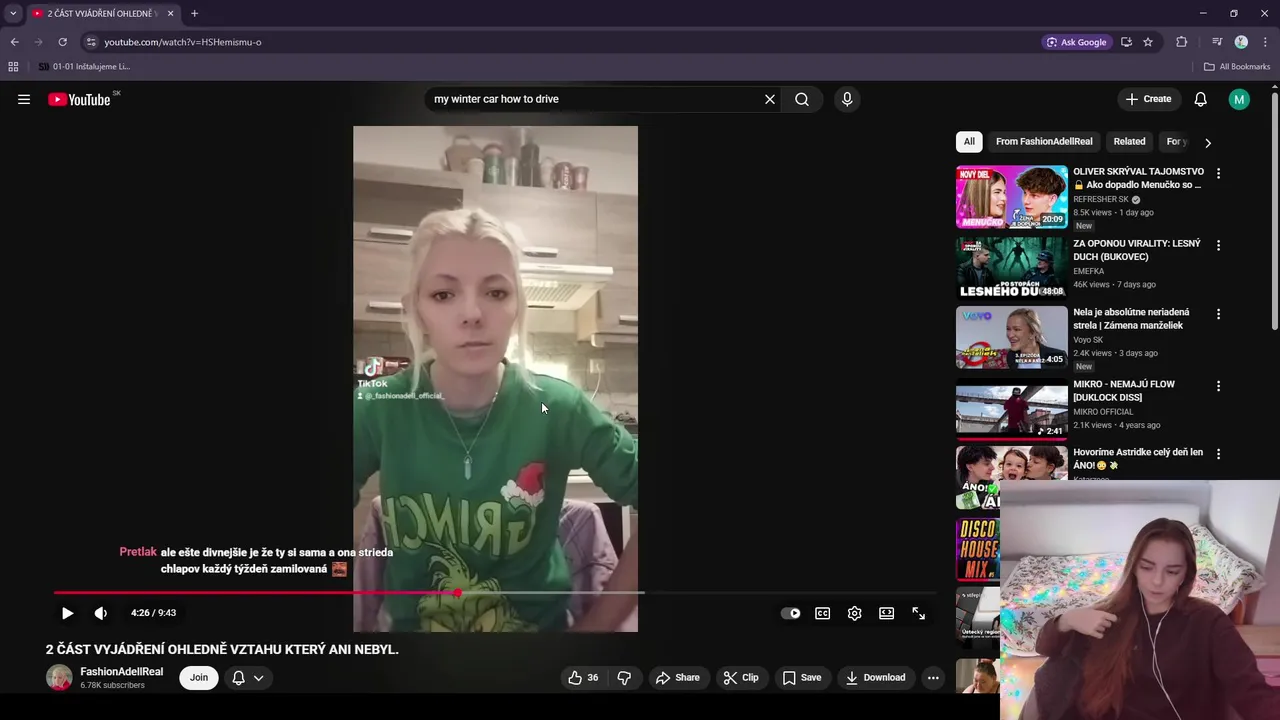Open more actions three-dot menu under video
1280x720 pixels.
point(933,677)
